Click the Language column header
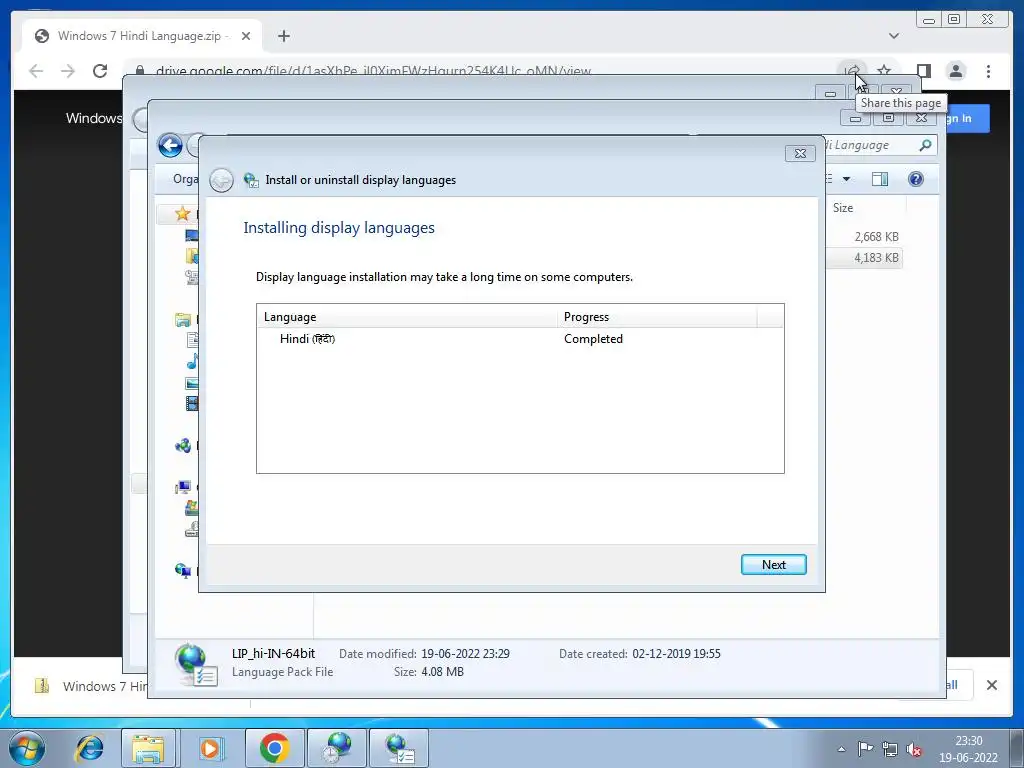Image resolution: width=1024 pixels, height=768 pixels. pos(407,317)
